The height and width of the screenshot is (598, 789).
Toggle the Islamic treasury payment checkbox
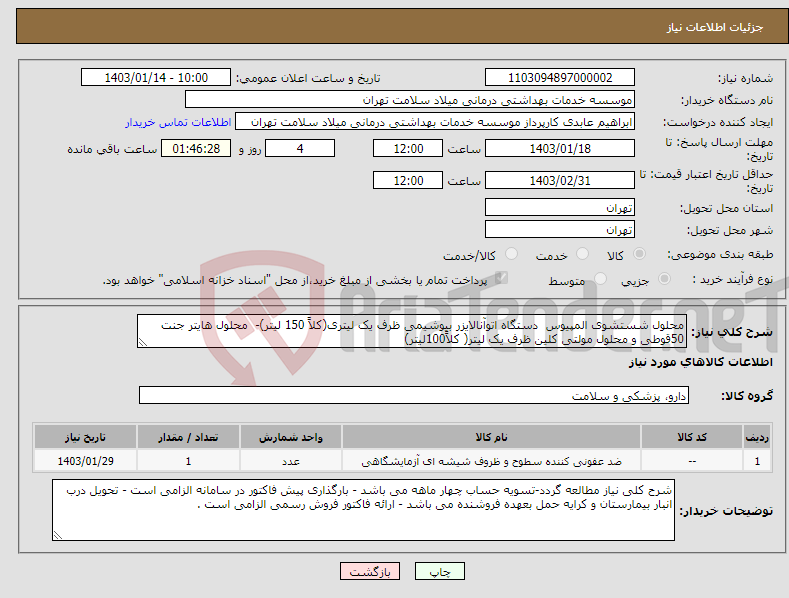[x=501, y=278]
